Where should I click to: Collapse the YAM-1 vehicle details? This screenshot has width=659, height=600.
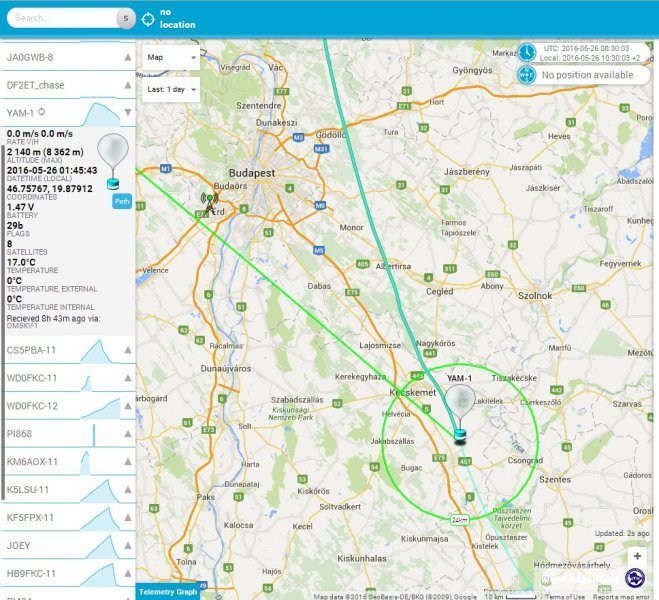128,112
